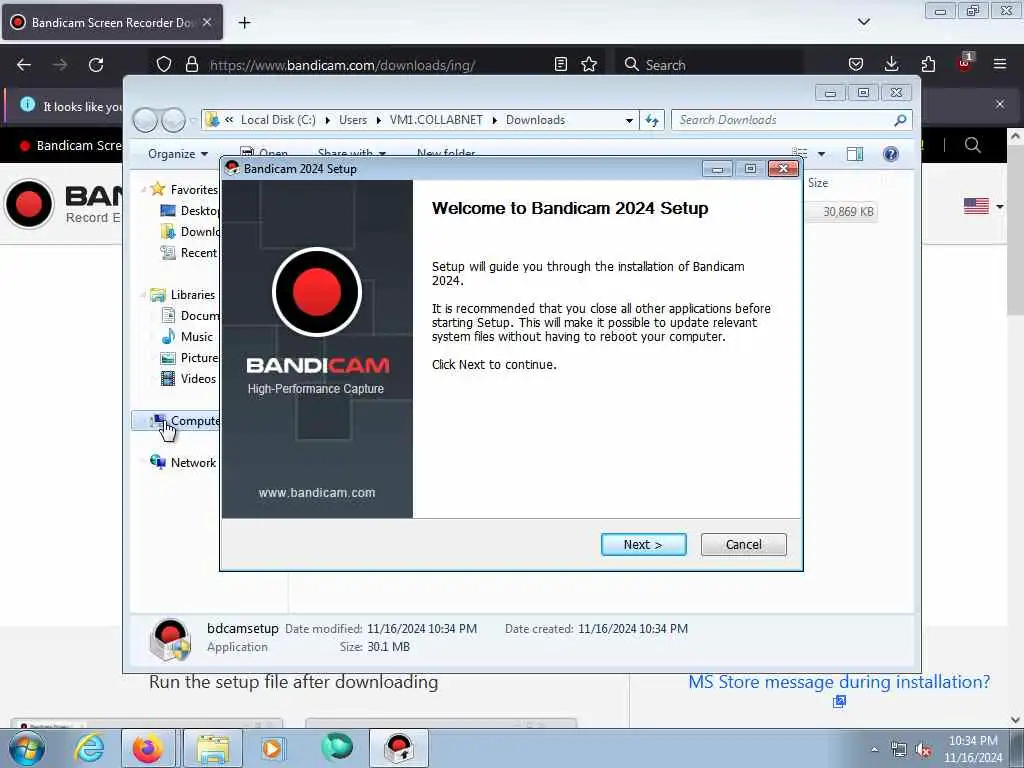Switch to Firefox in the taskbar
Image resolution: width=1024 pixels, height=768 pixels.
tap(148, 748)
